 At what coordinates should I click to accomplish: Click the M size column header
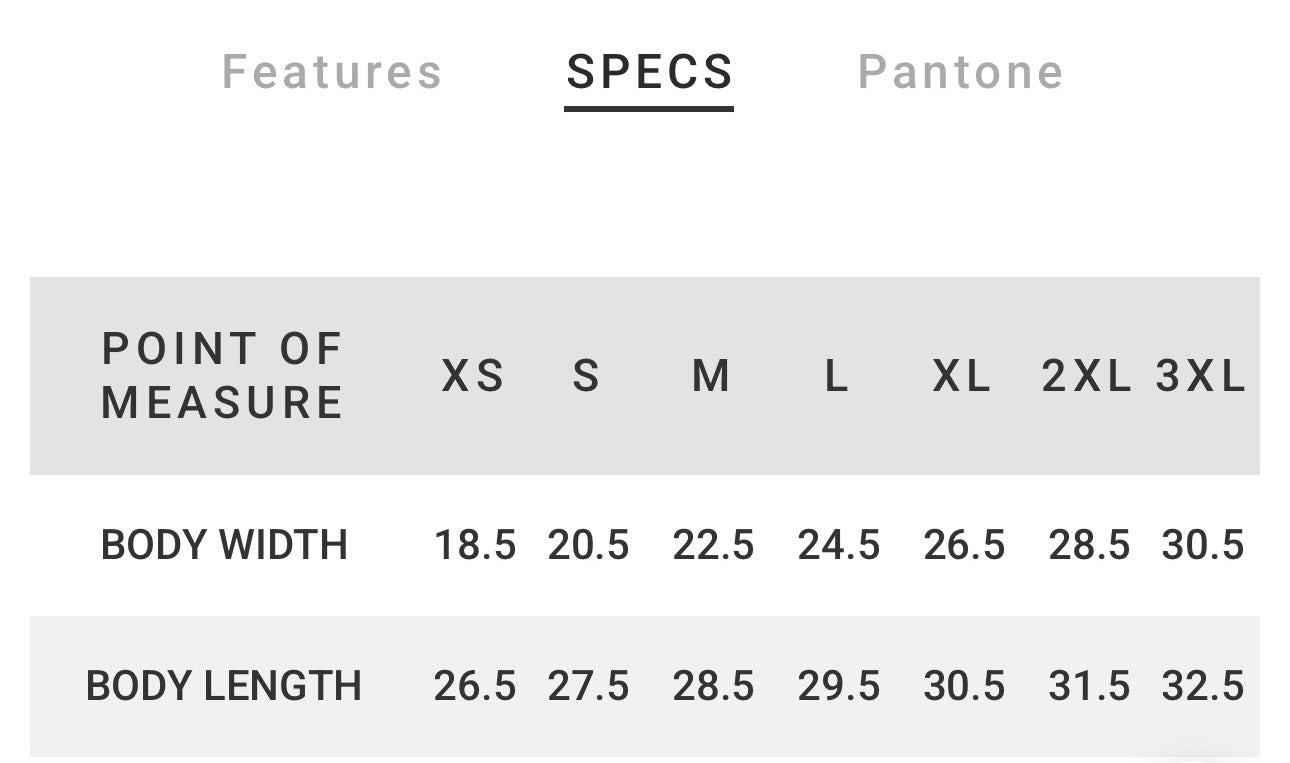pyautogui.click(x=712, y=377)
